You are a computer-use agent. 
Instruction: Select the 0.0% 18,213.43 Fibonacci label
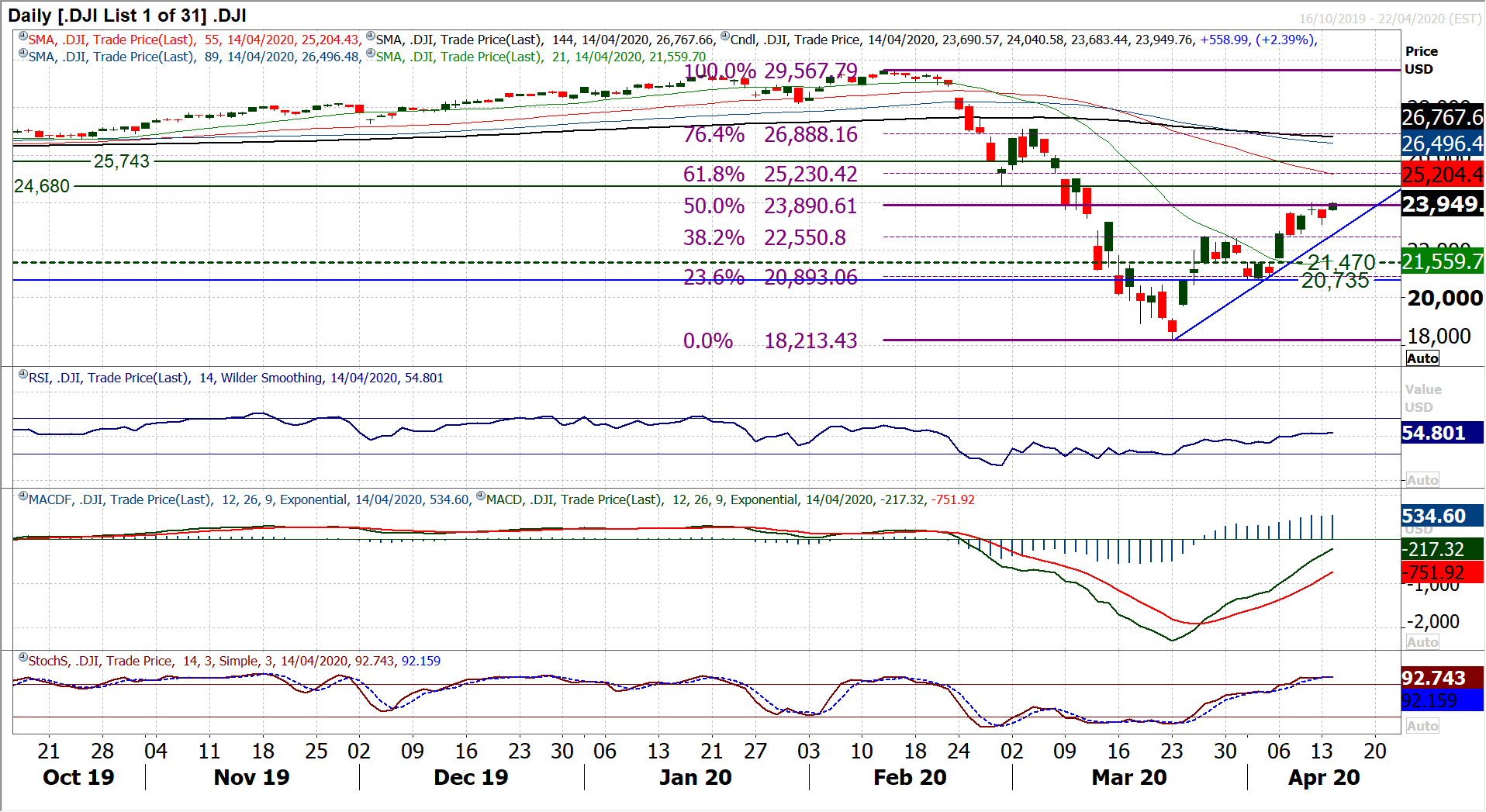(x=771, y=340)
